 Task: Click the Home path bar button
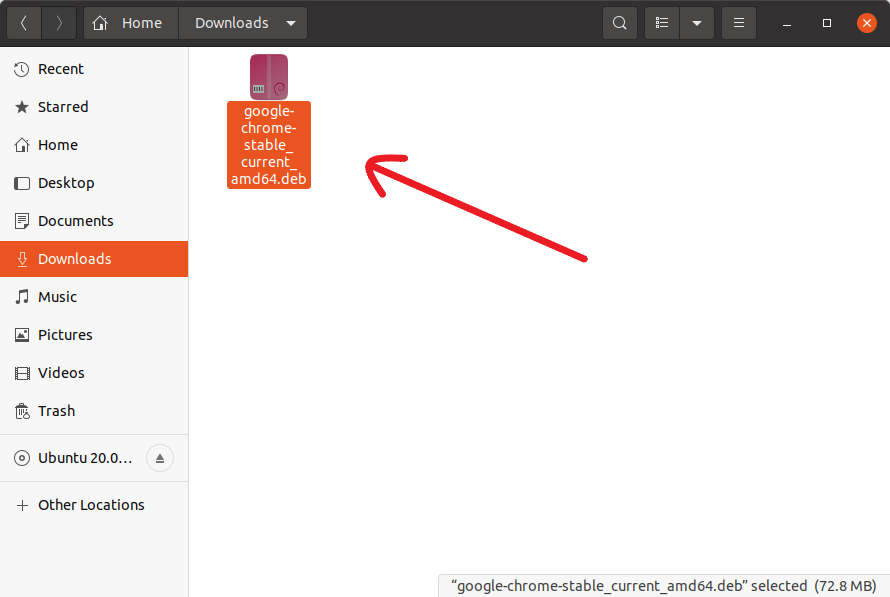click(x=131, y=23)
